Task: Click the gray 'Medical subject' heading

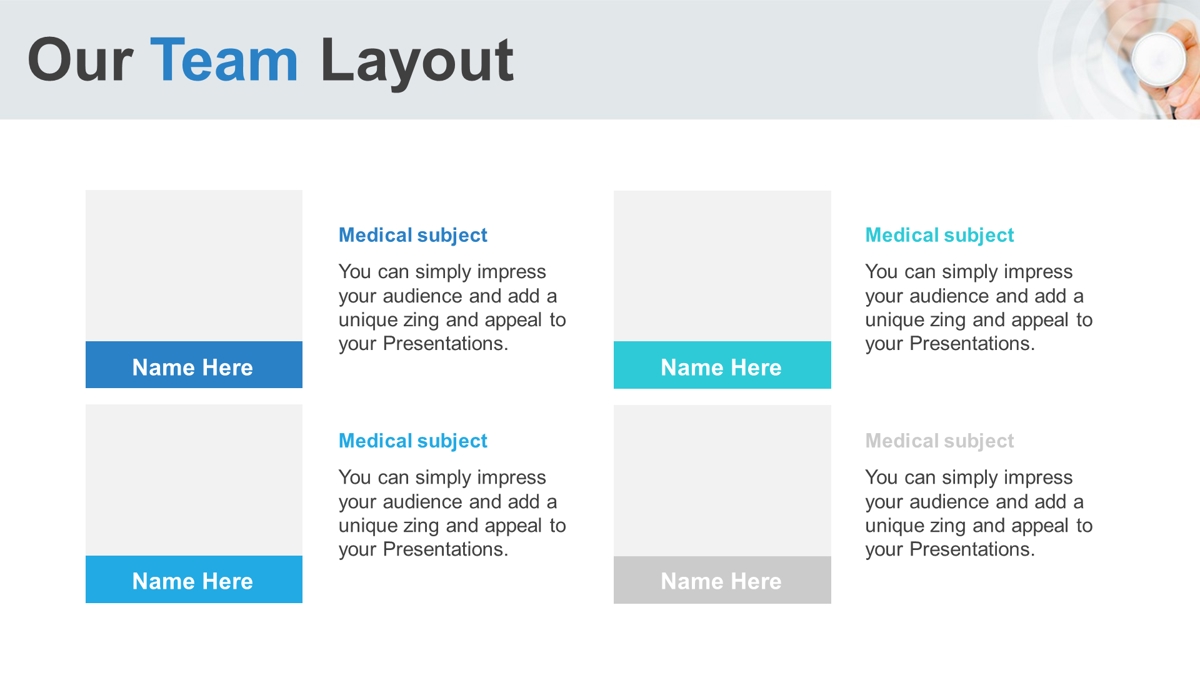Action: (x=940, y=441)
